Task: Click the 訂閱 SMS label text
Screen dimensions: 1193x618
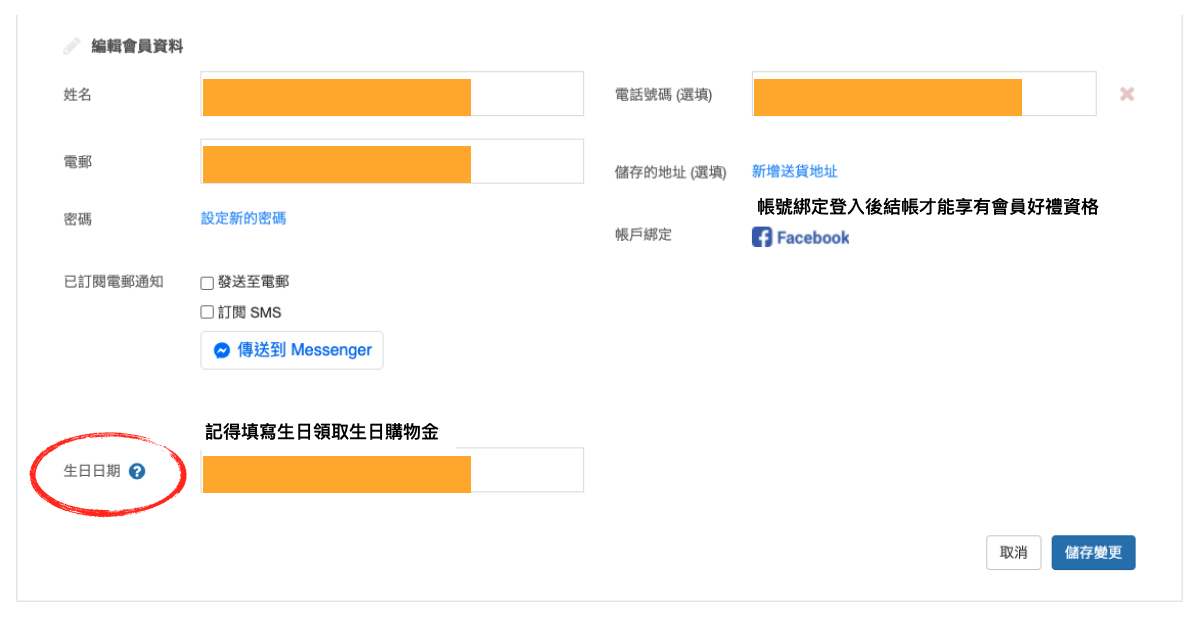Action: point(249,312)
